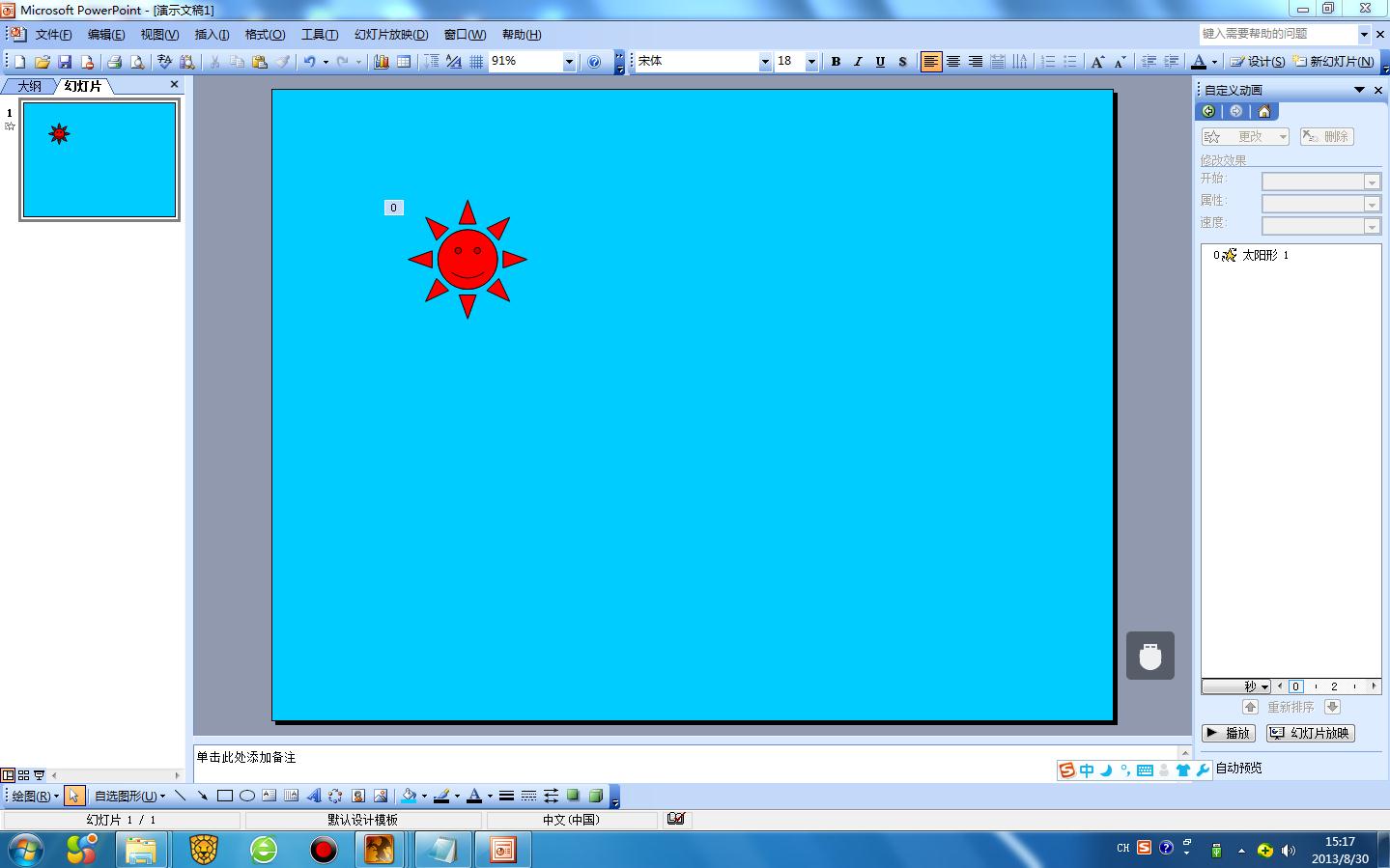Screen dimensions: 1390x868
Task: Open the line color brush swatch
Action: tap(441, 796)
